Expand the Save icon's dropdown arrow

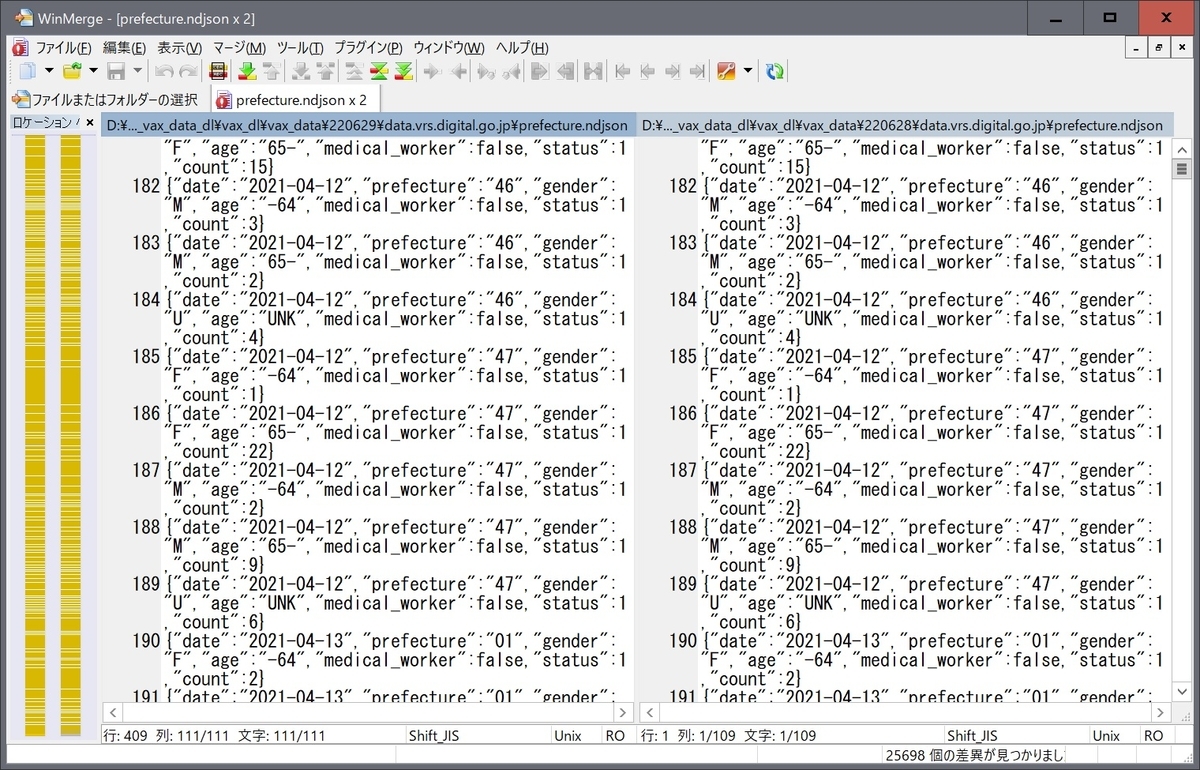pos(138,71)
